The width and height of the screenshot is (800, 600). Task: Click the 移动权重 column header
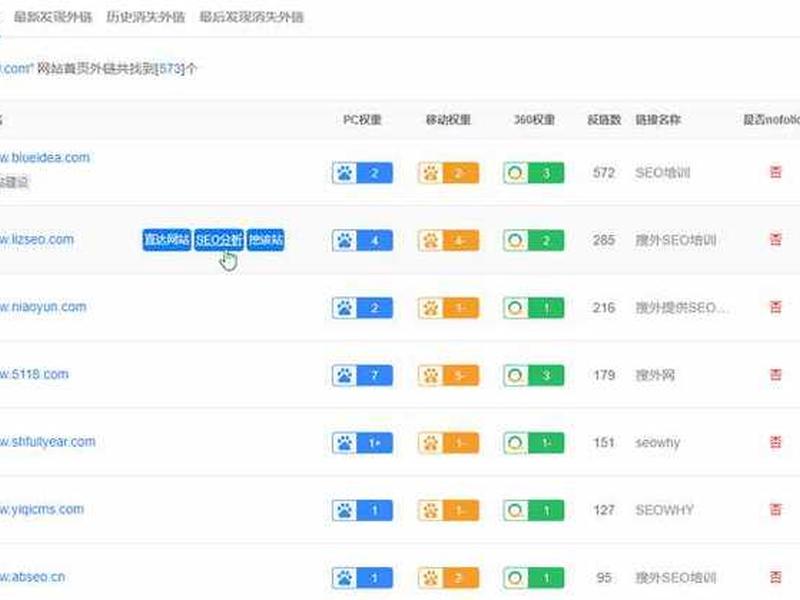coord(448,120)
